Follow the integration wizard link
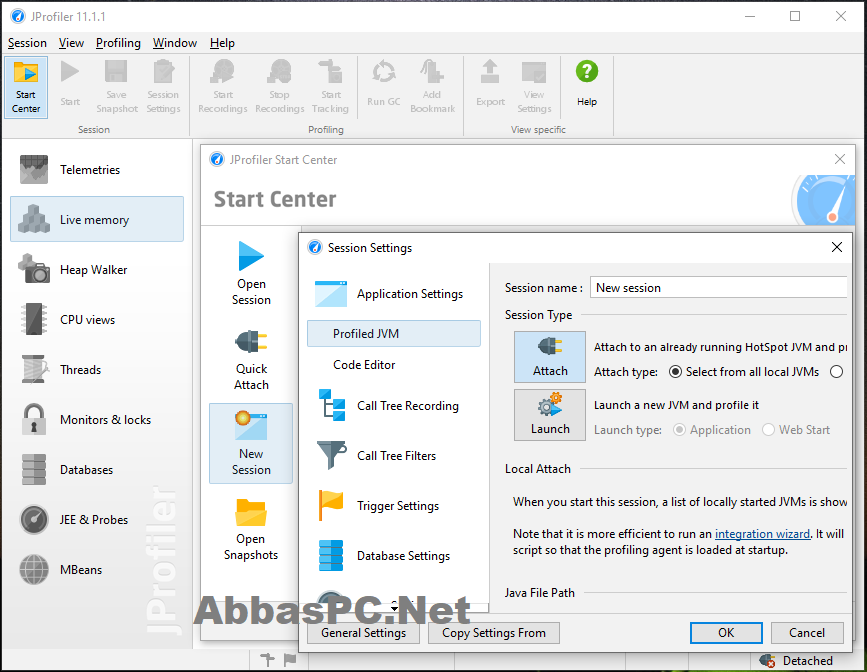Viewport: 867px width, 672px height. pos(762,534)
